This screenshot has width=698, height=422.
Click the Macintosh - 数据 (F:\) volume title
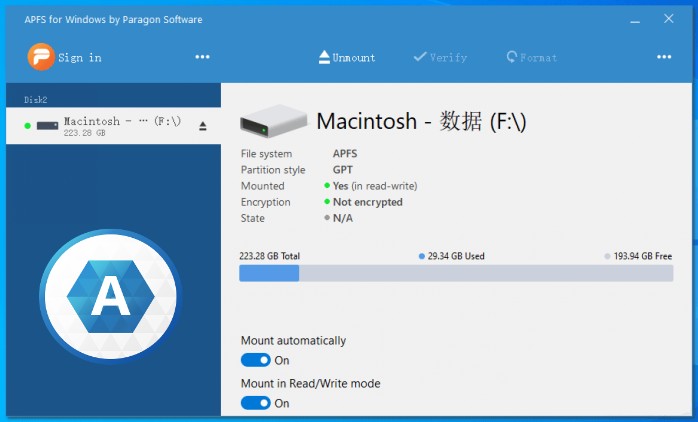[x=421, y=121]
